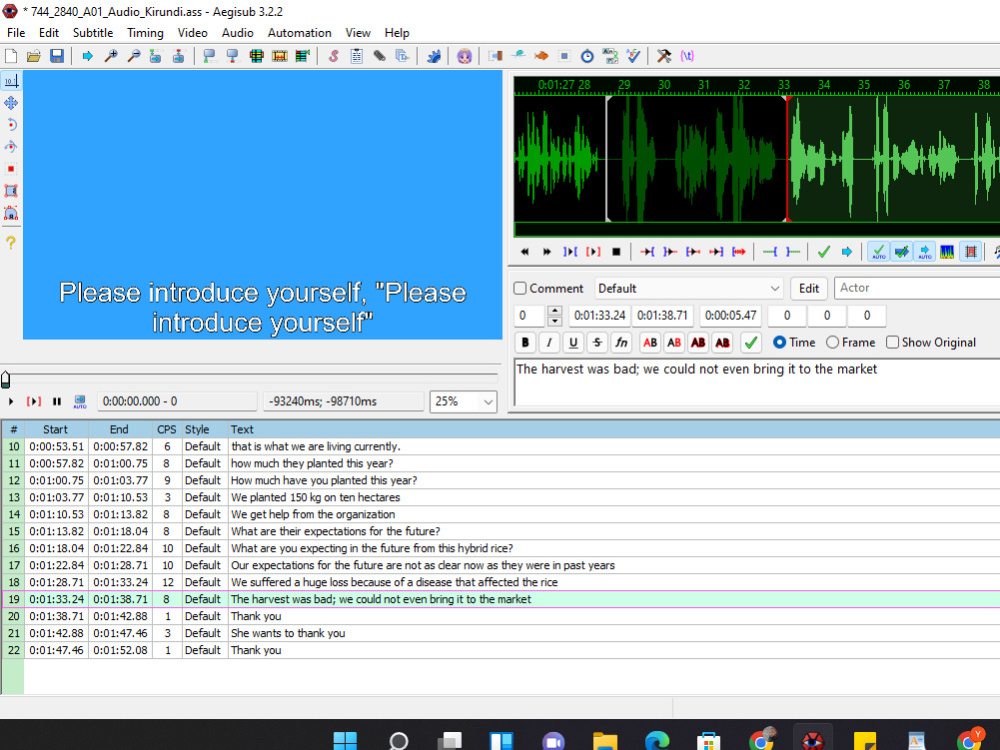Image resolution: width=1000 pixels, height=750 pixels.
Task: Toggle audio auto-scroll button
Action: pyautogui.click(x=924, y=252)
